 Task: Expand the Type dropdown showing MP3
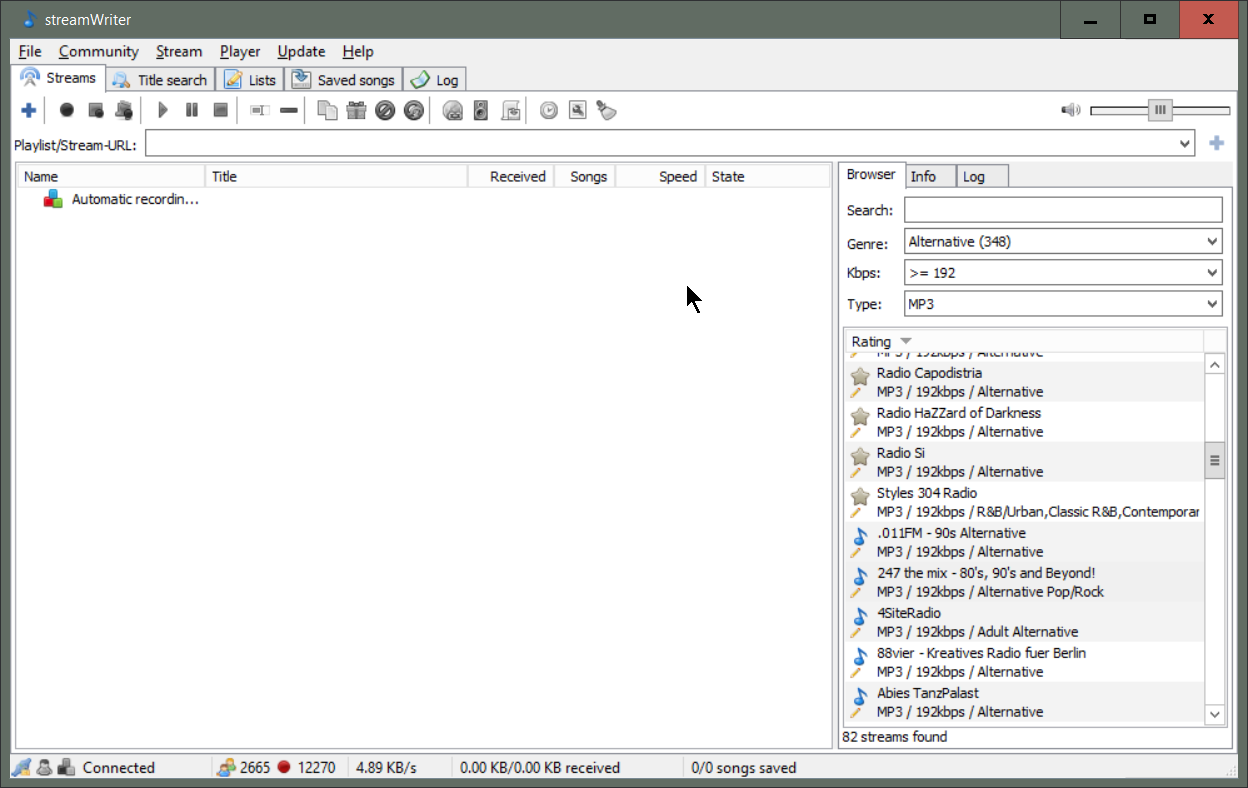(x=1062, y=304)
